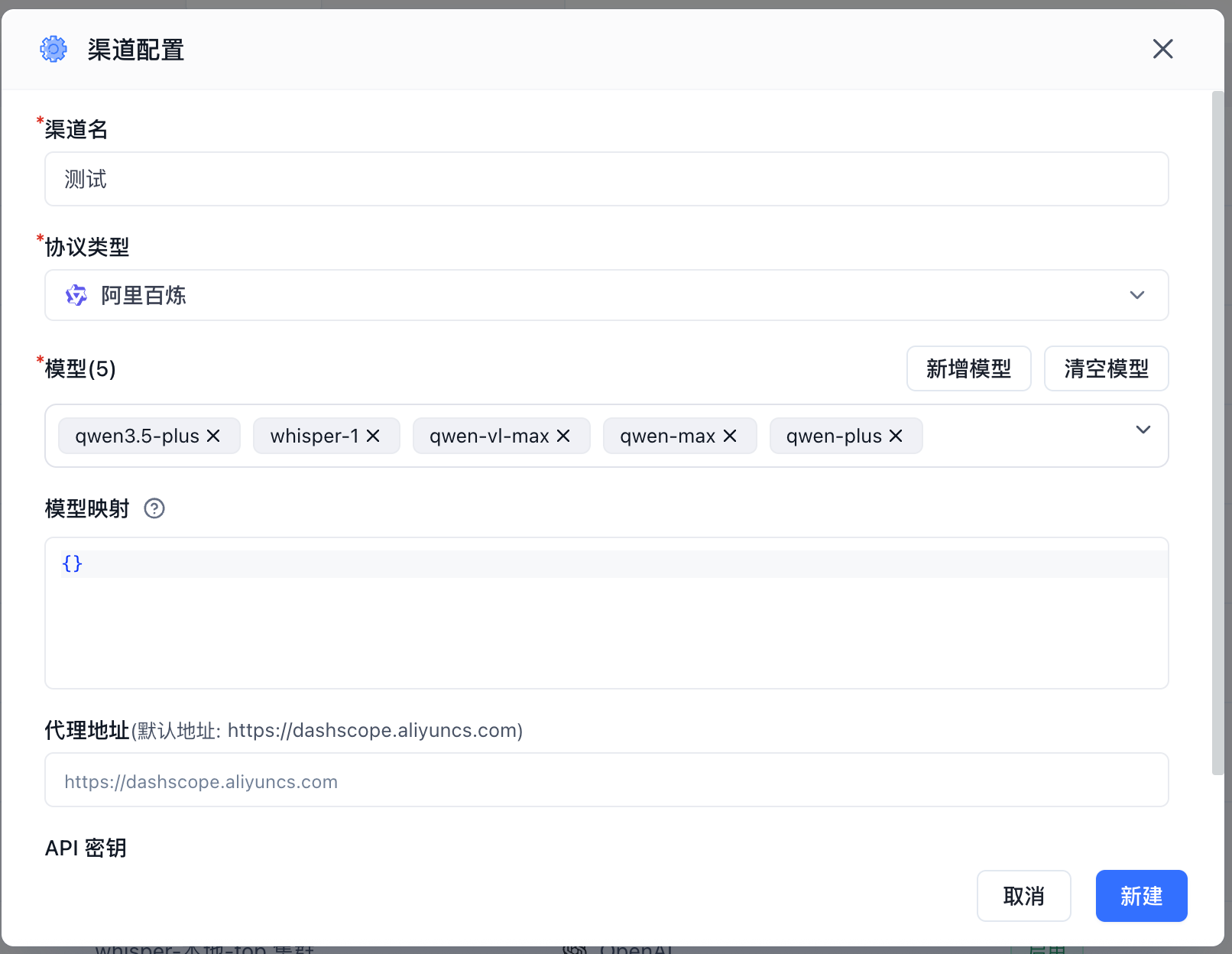Remove the qwen-vl-max model tag
This screenshot has height=954, width=1232.
point(563,436)
